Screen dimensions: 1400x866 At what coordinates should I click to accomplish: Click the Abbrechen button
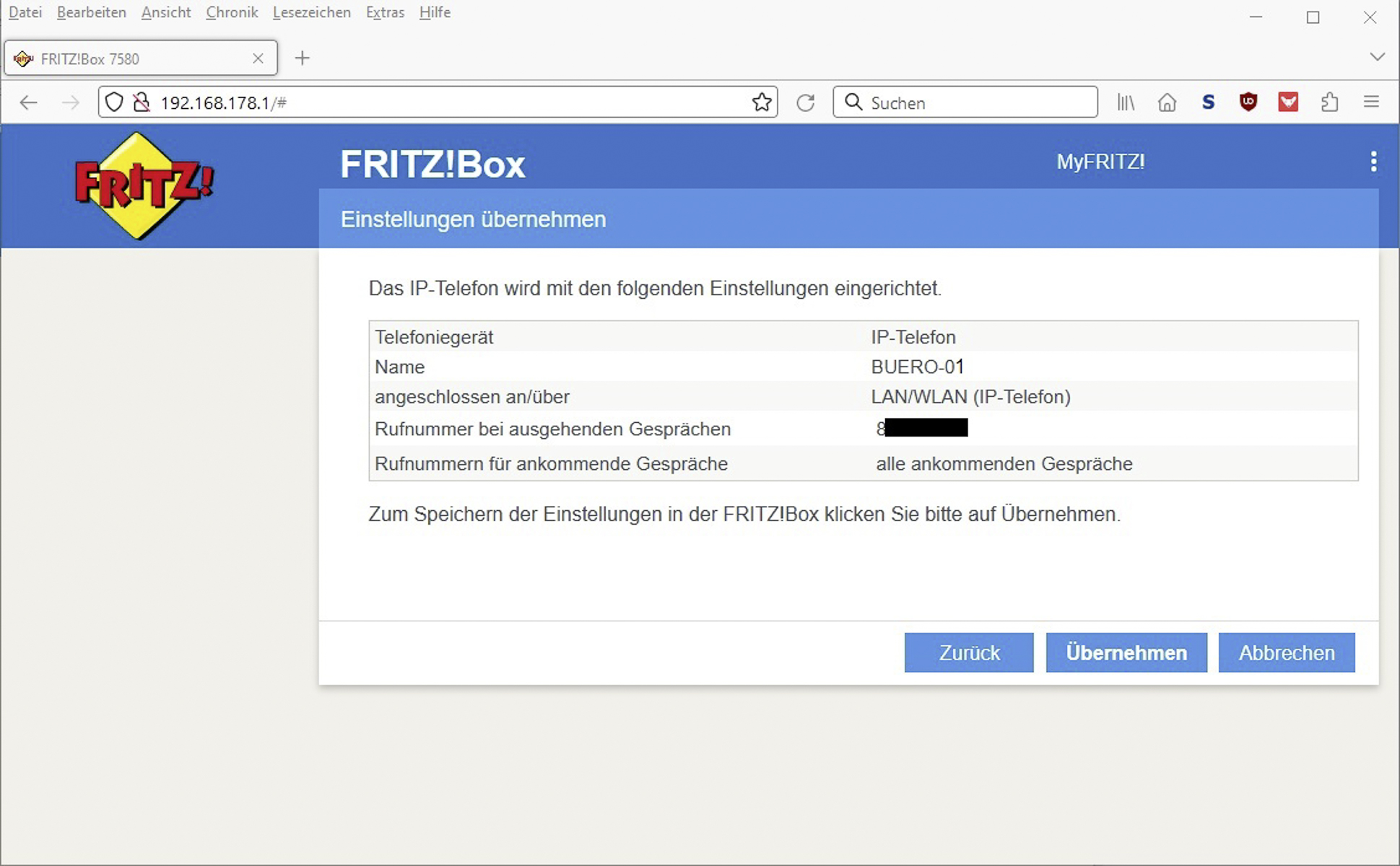pos(1287,652)
